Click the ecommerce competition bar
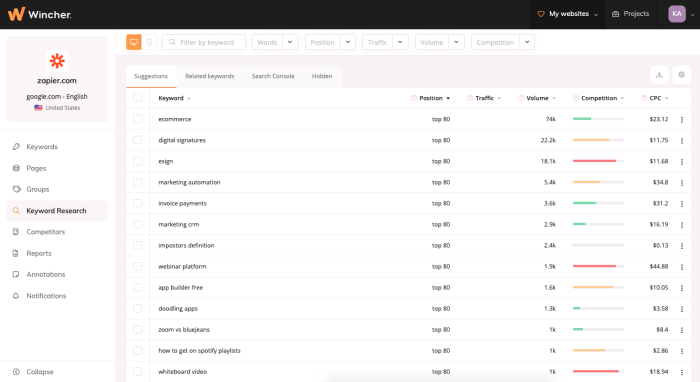Image resolution: width=700 pixels, height=382 pixels. (x=598, y=119)
